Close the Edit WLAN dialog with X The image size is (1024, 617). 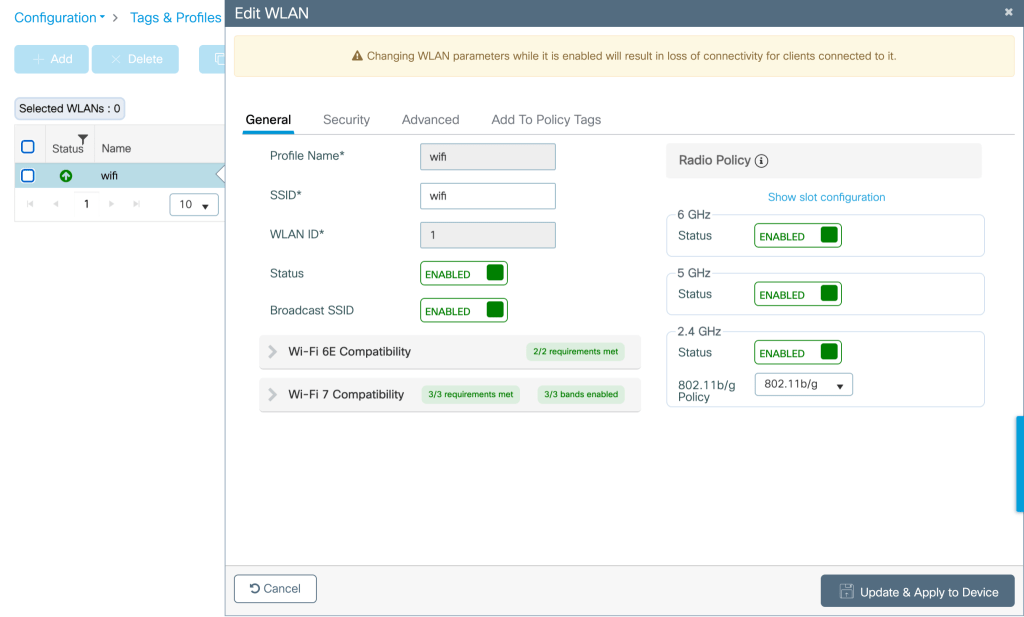click(1008, 12)
